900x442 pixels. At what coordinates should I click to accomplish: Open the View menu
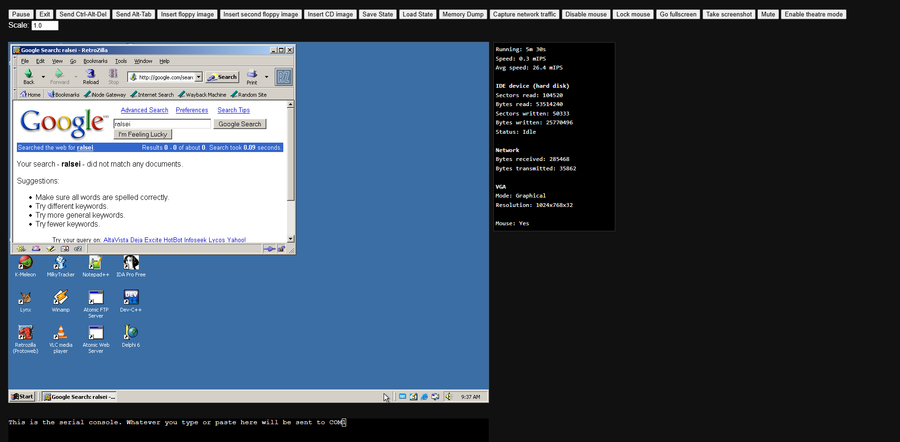(x=57, y=61)
